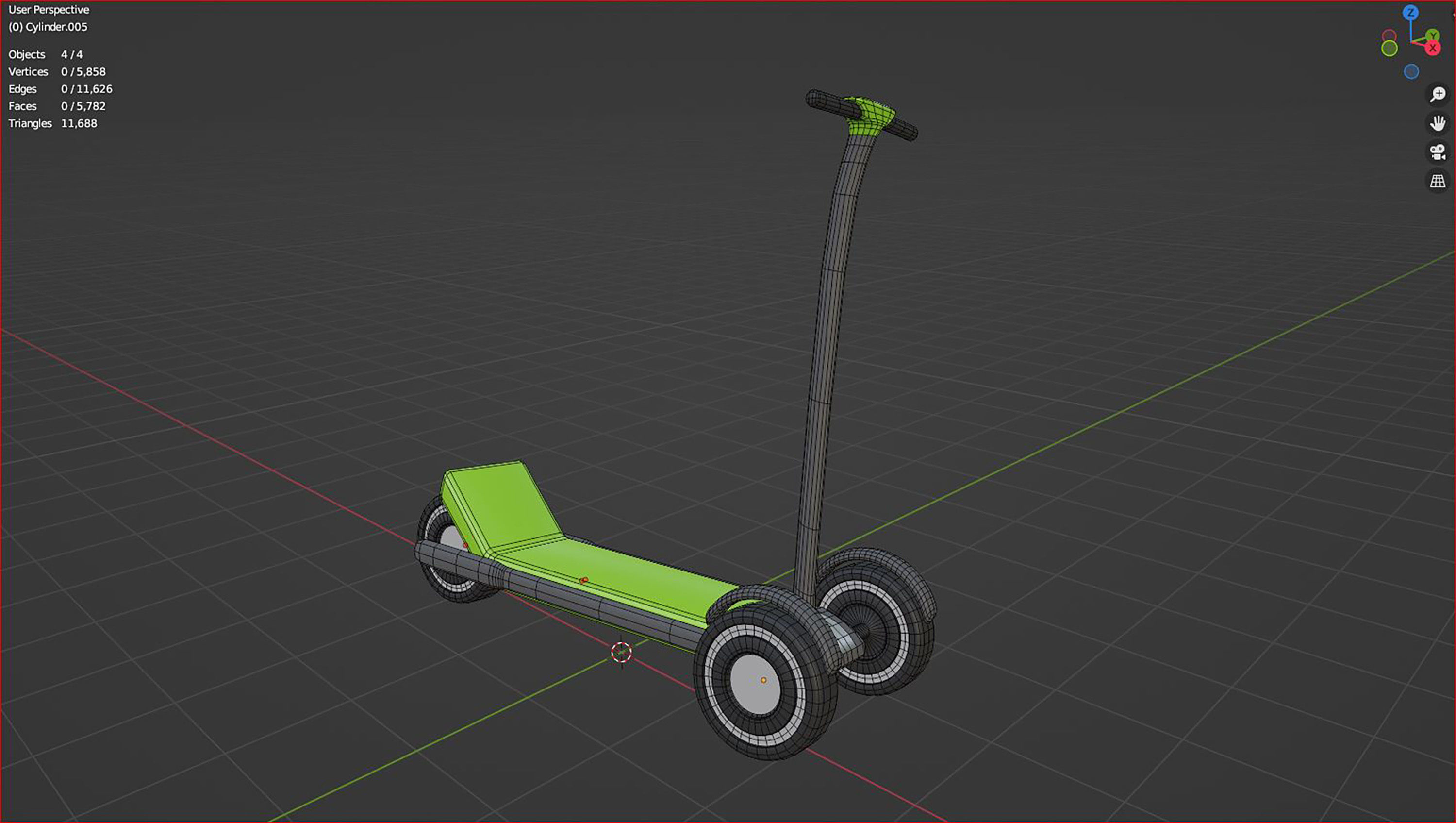Click the zoom view magnifier icon
Screen dimensions: 1456x823
[1438, 94]
